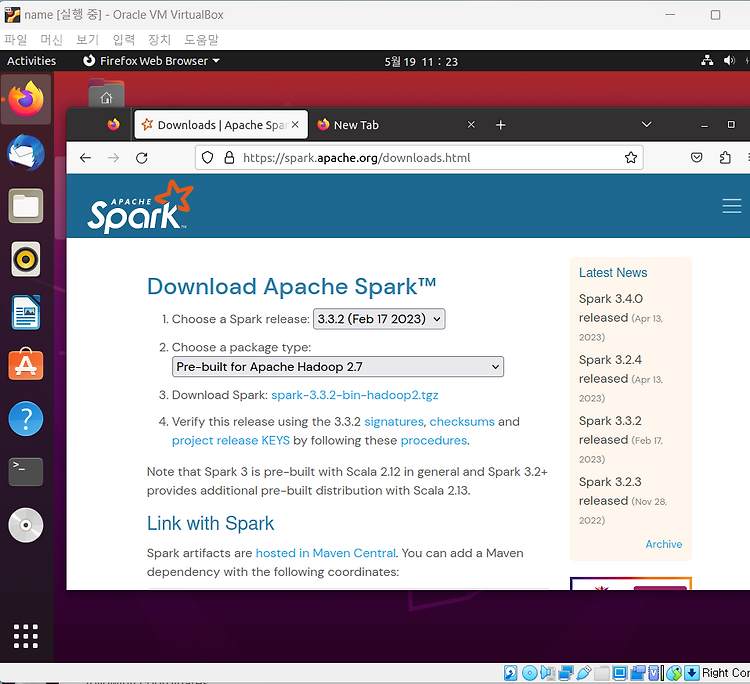Click VirtualBox optical drive status icon
Screen dimensions: 750x684
click(529, 673)
